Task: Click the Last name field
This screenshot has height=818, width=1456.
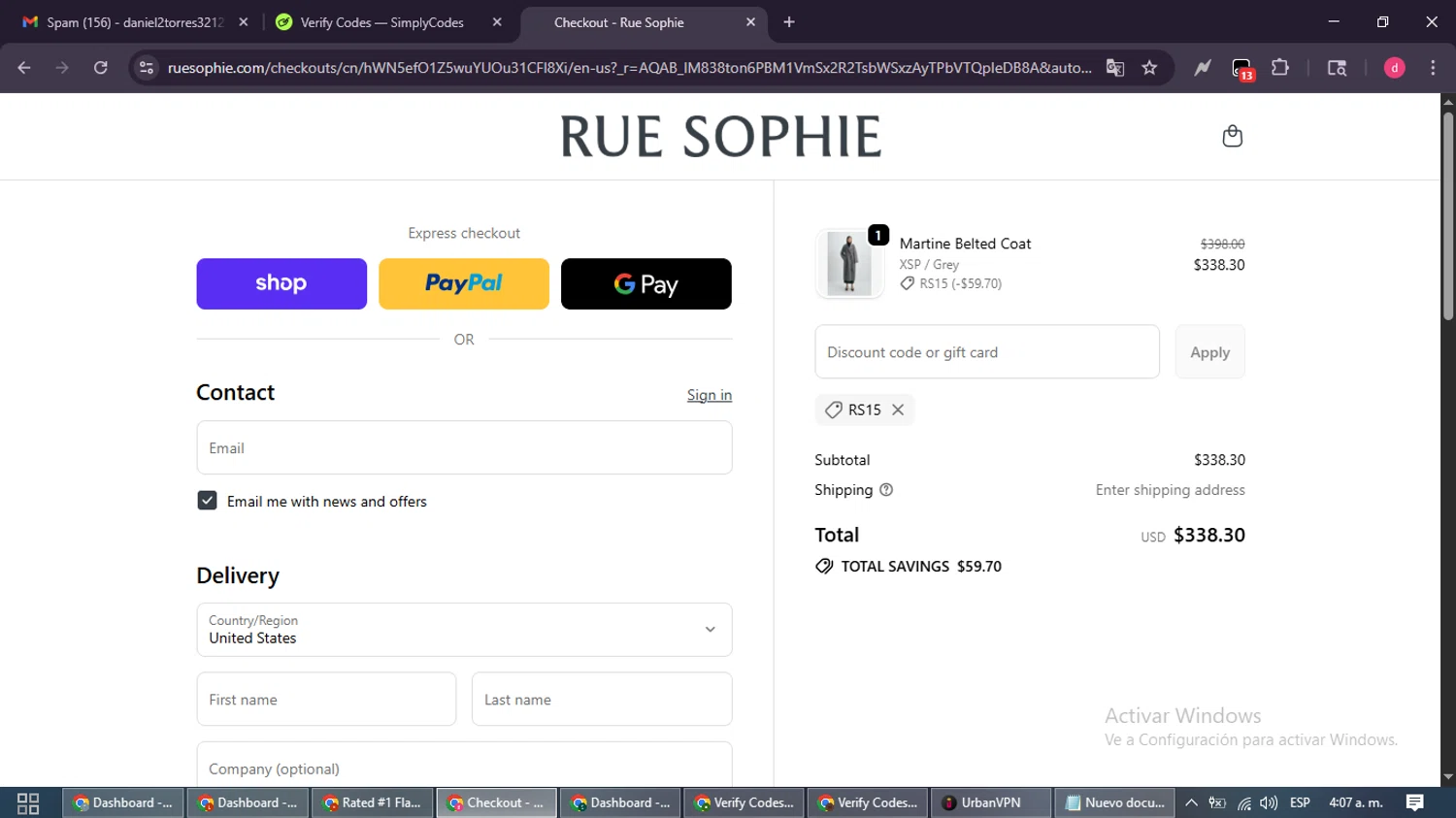Action: tap(602, 699)
